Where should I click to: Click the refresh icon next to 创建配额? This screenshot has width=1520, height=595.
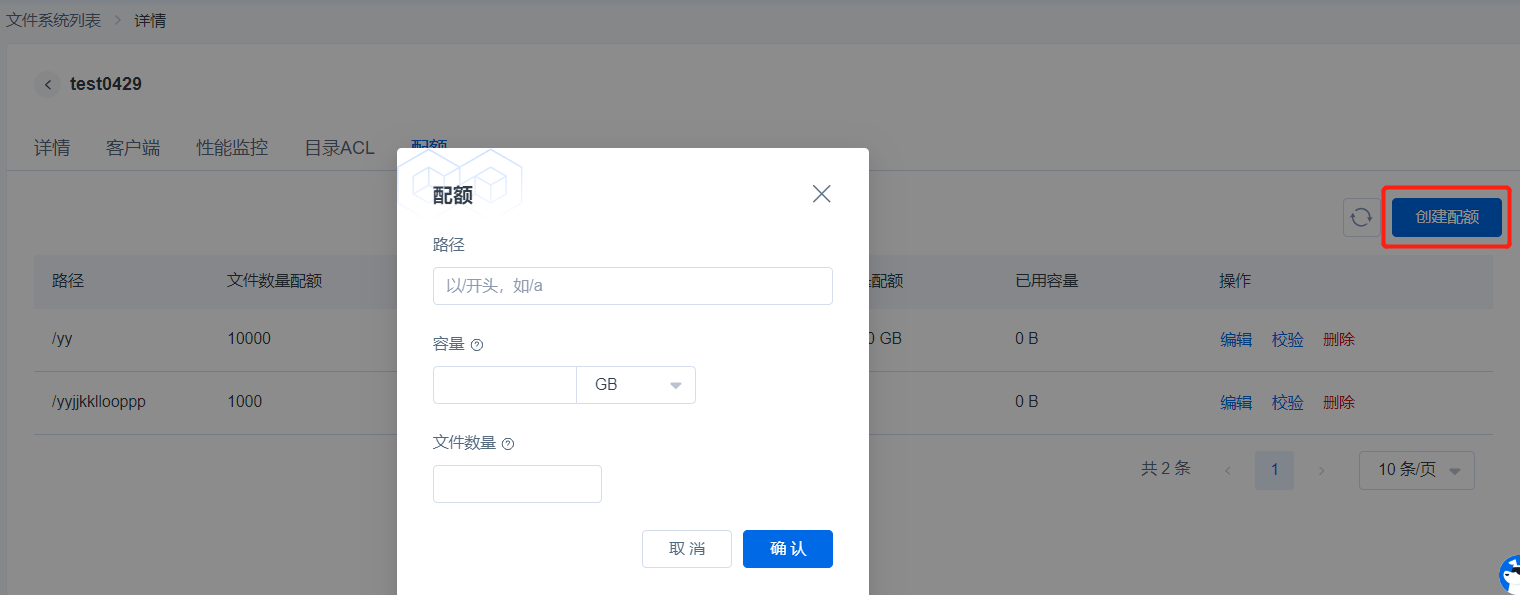click(1361, 217)
